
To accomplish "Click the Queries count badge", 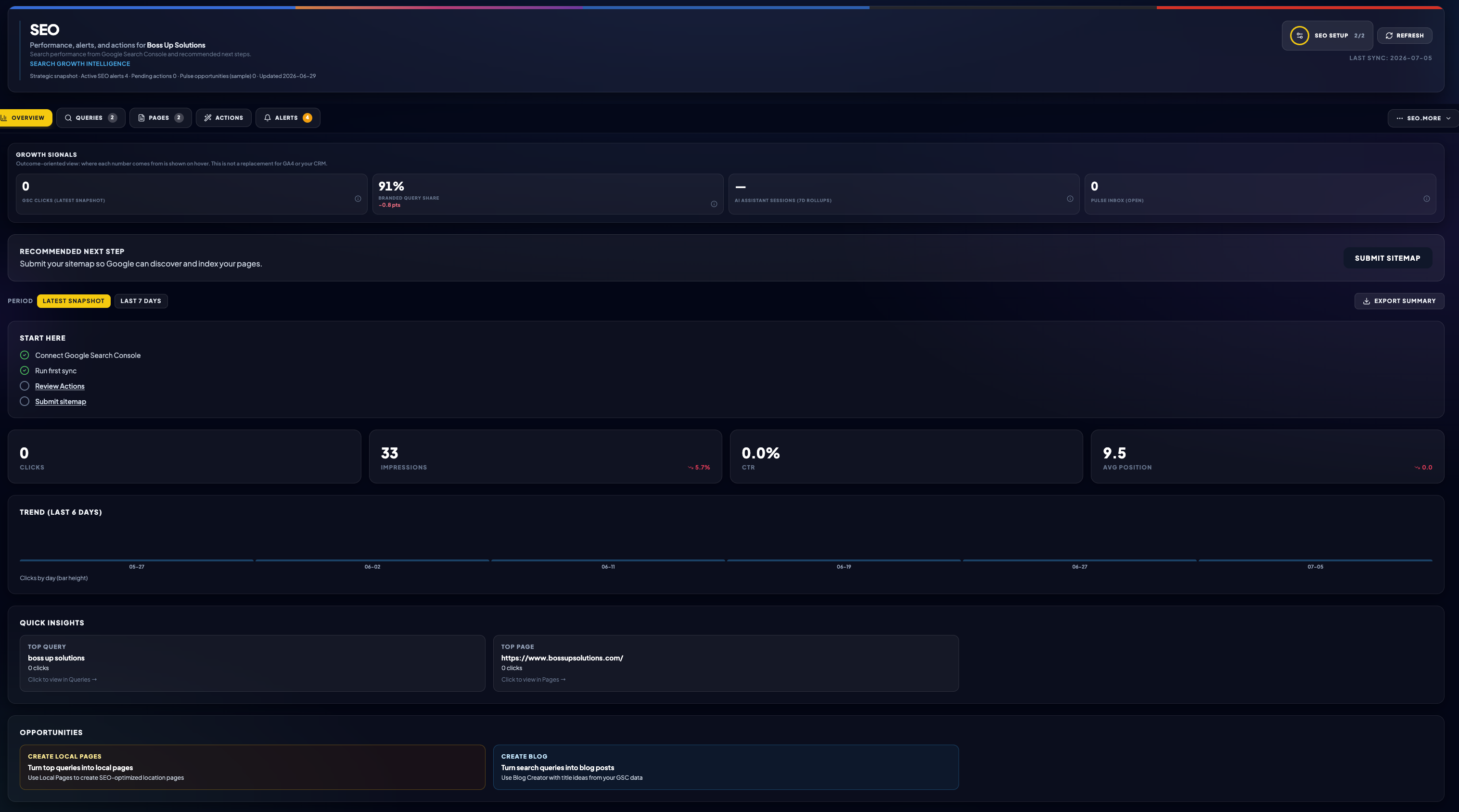I will coord(112,118).
